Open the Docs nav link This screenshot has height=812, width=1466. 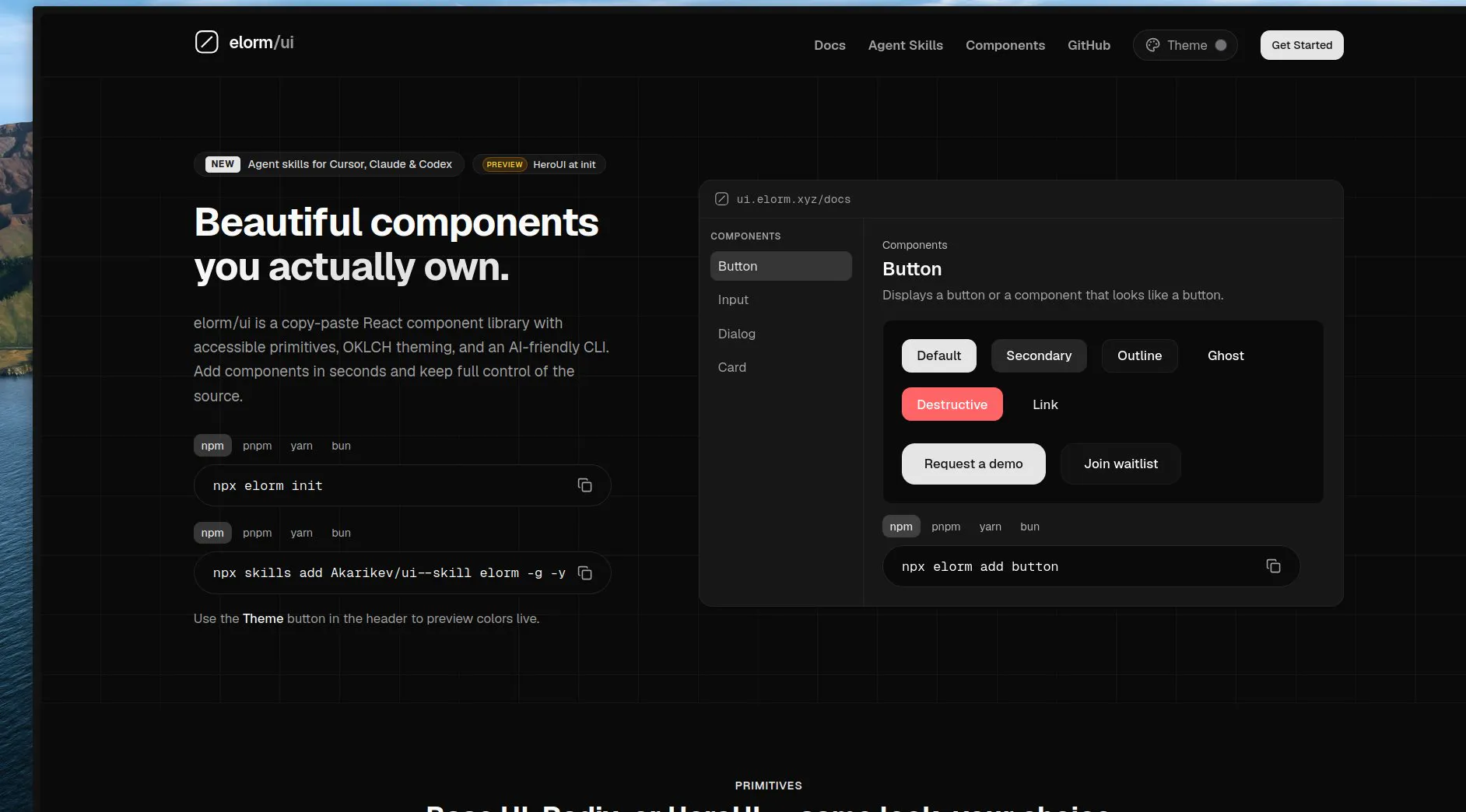click(x=829, y=45)
